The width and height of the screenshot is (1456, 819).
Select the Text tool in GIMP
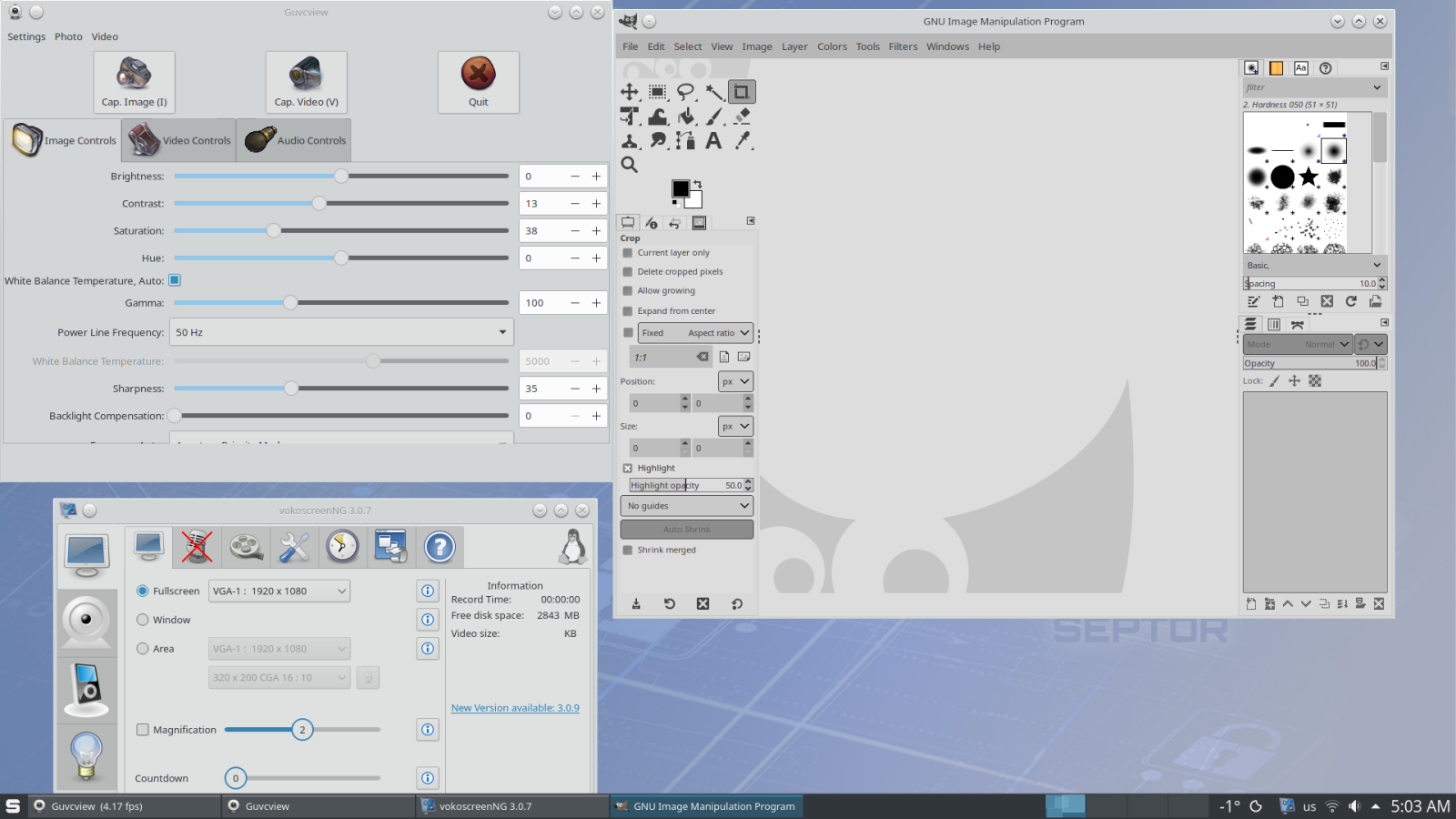coord(714,141)
